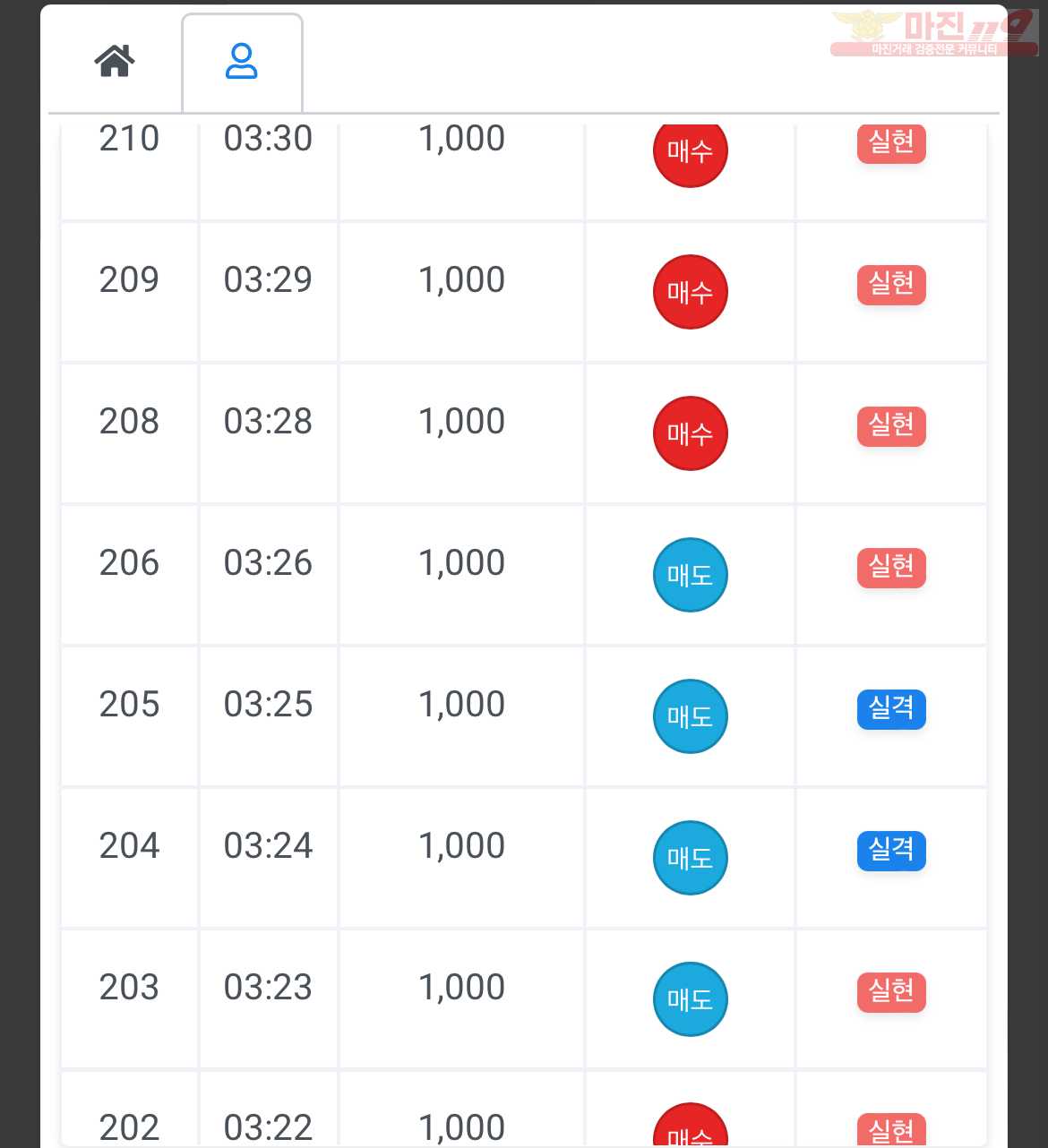The height and width of the screenshot is (1148, 1048).
Task: Click the blue 매도 circle for round 203
Action: click(690, 999)
